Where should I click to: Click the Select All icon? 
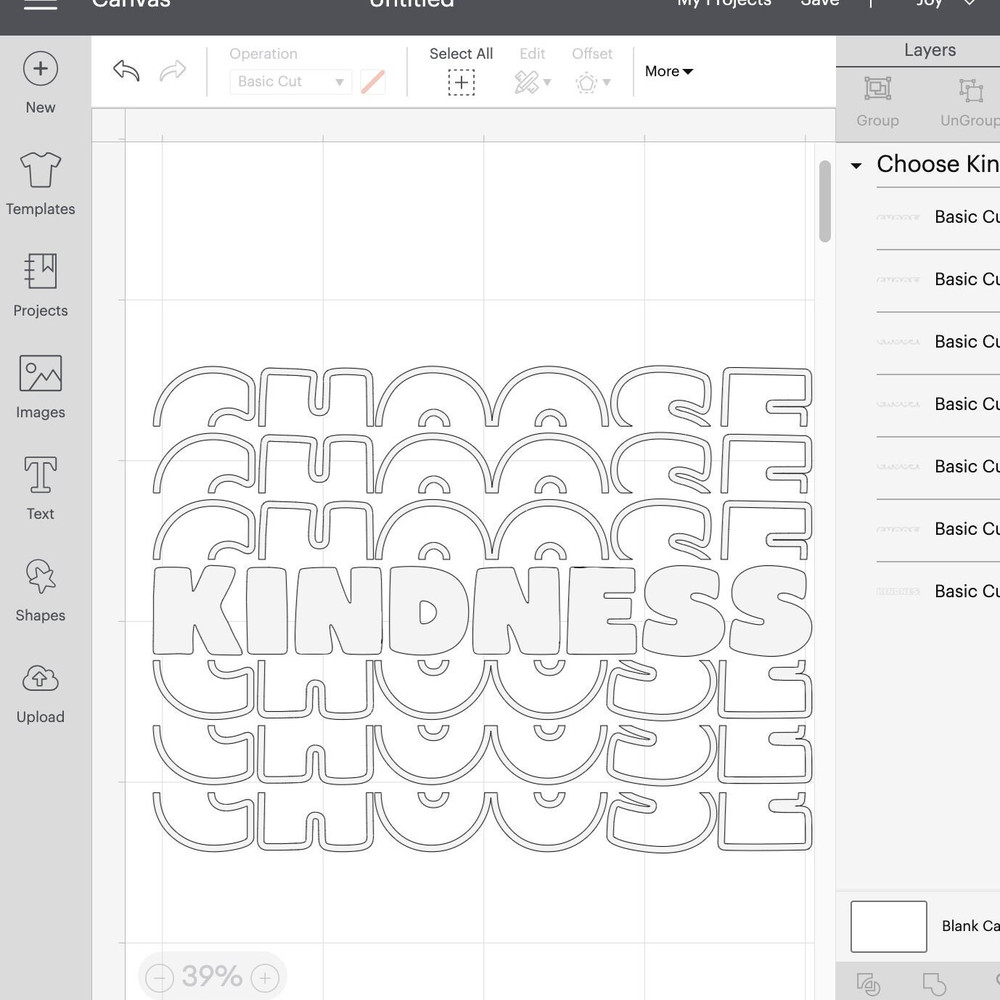tap(461, 82)
